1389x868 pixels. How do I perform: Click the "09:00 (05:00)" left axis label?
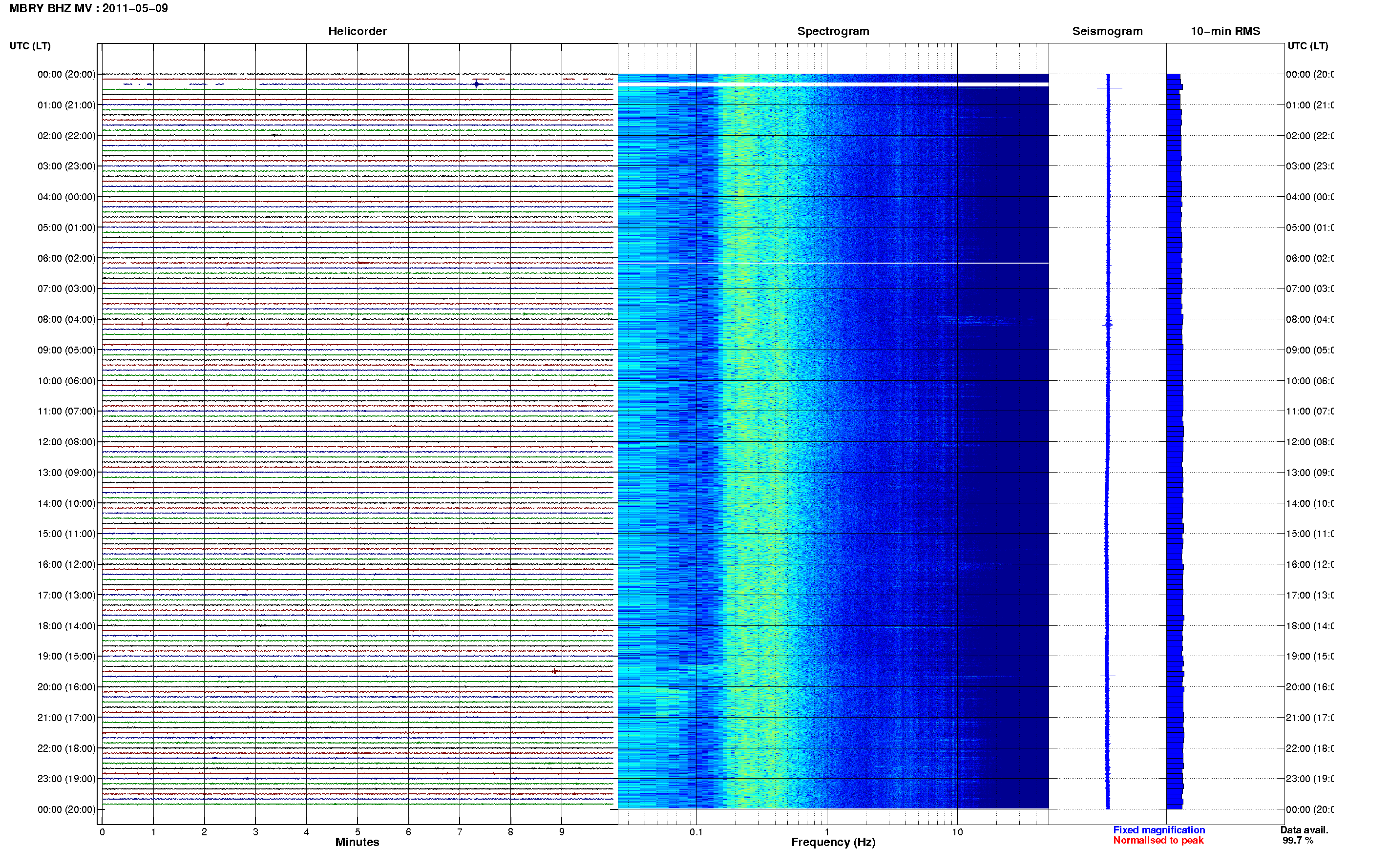pos(66,350)
